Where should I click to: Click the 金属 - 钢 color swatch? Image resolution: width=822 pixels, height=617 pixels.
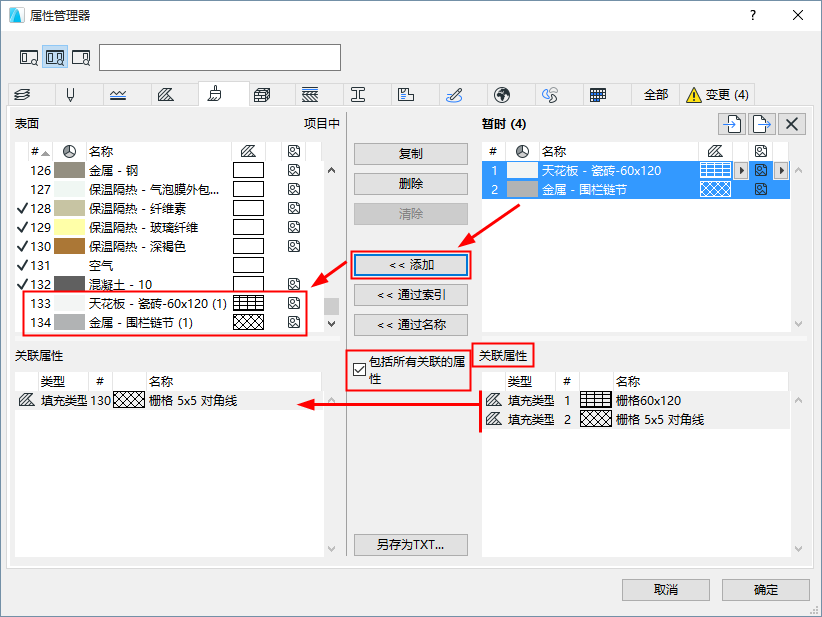point(69,170)
